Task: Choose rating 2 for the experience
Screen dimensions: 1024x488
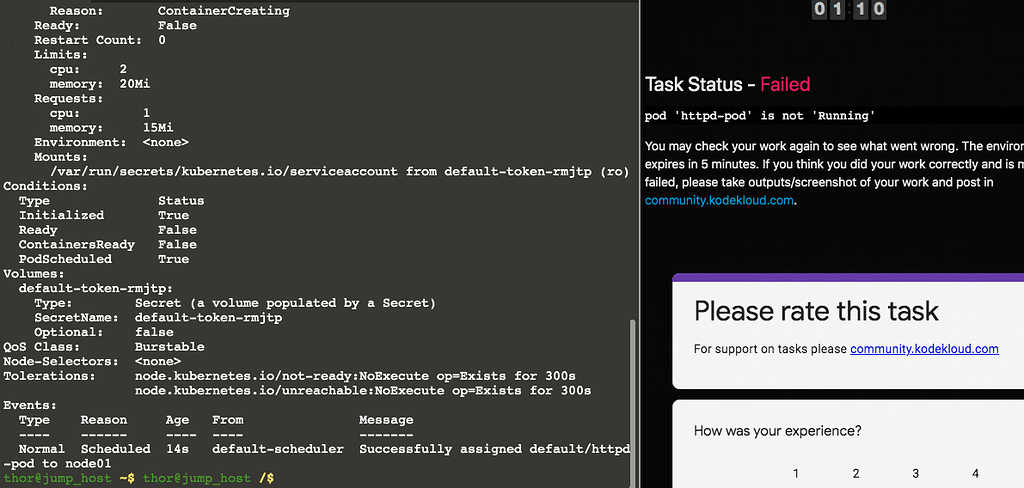Action: tap(856, 473)
